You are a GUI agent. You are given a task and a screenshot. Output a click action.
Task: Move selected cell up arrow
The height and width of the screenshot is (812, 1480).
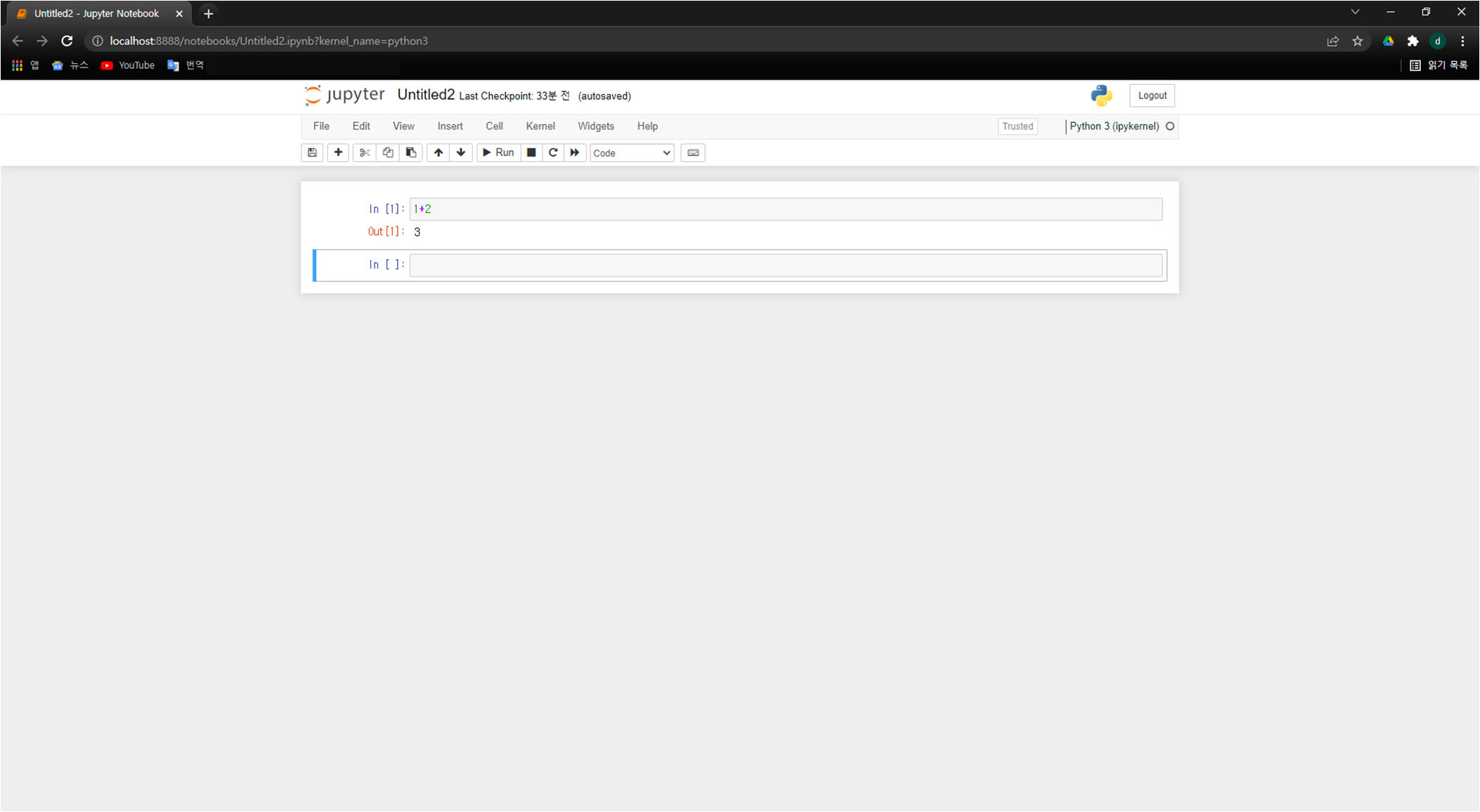[x=439, y=152]
